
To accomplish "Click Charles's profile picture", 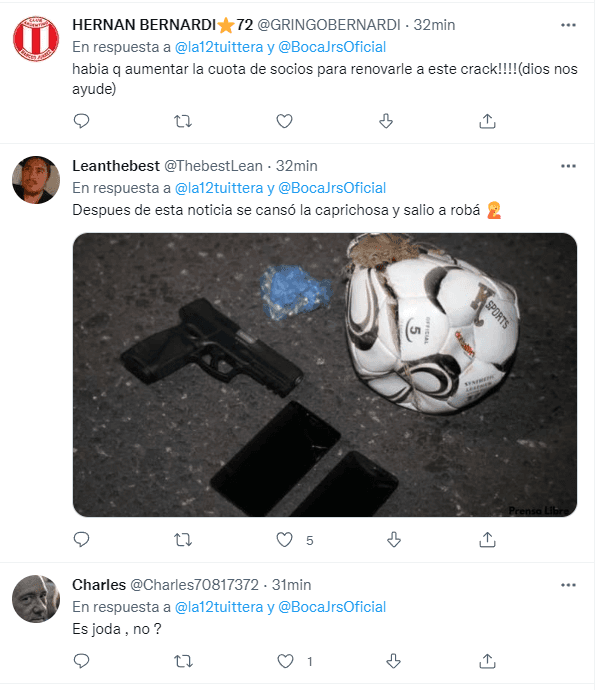I will click(x=36, y=598).
